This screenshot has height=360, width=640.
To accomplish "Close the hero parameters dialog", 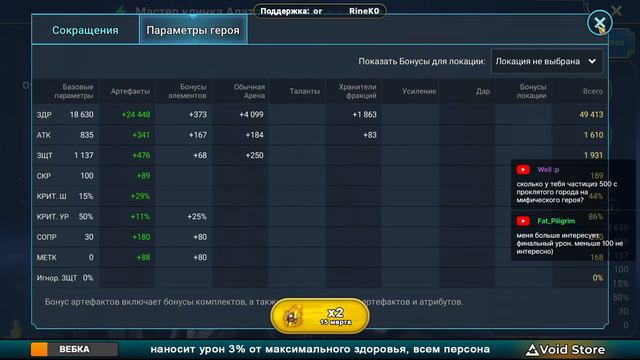I will (x=600, y=23).
